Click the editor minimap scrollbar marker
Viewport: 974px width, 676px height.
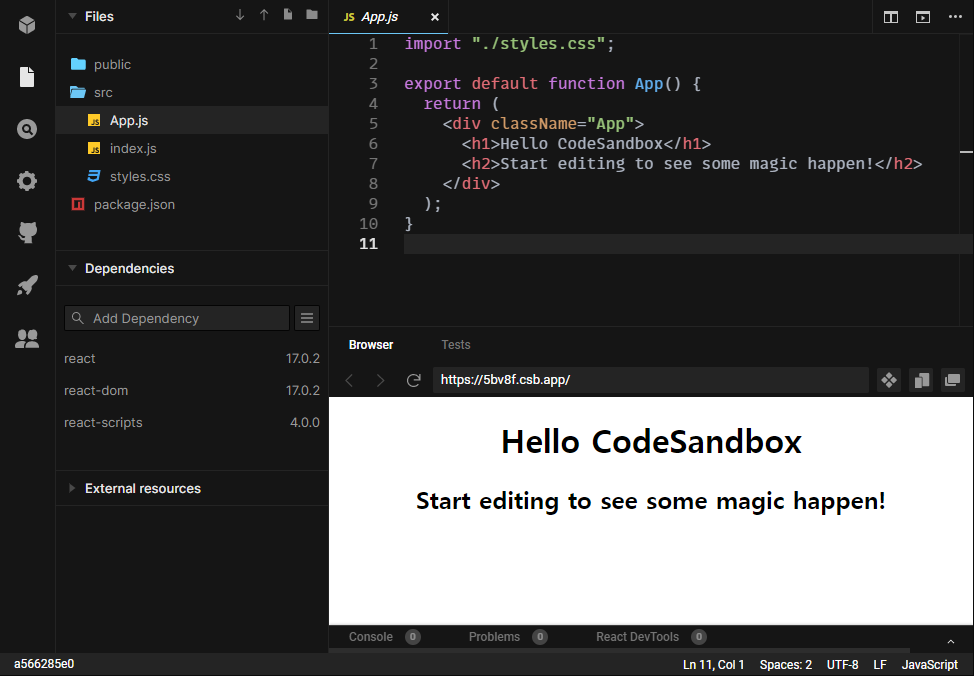(966, 152)
